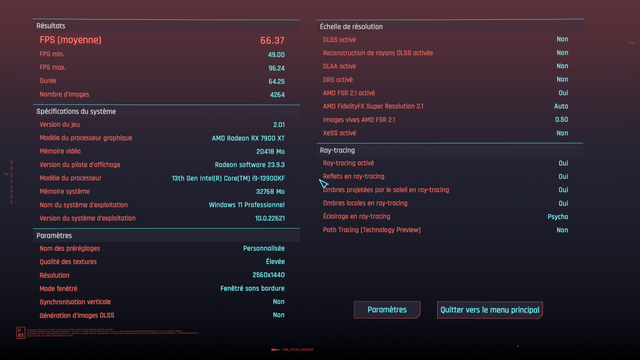Select the Qualité des textures value Élevée
Viewport: 640px width, 360px height.
click(275, 262)
